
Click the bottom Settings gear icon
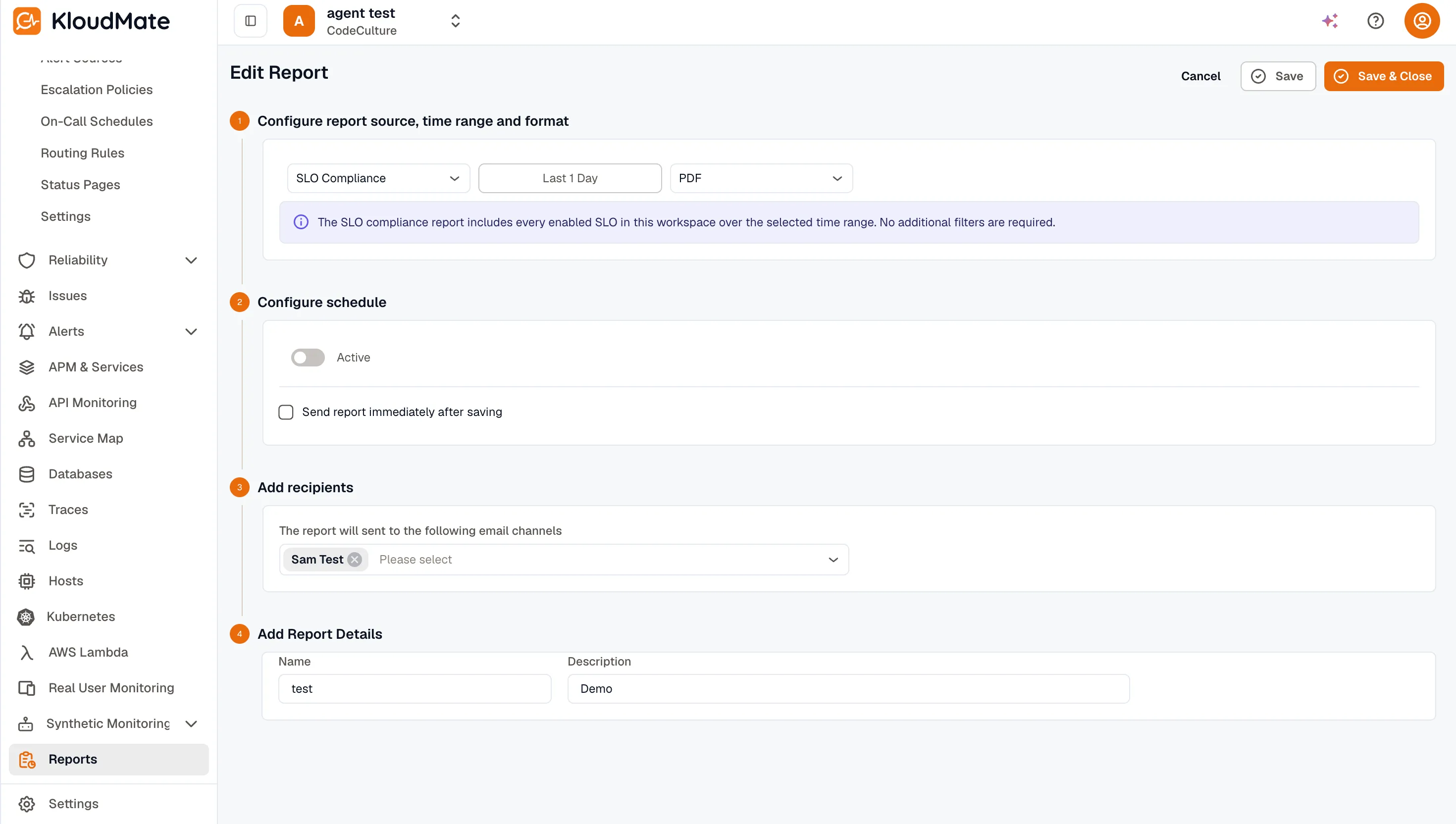point(27,804)
